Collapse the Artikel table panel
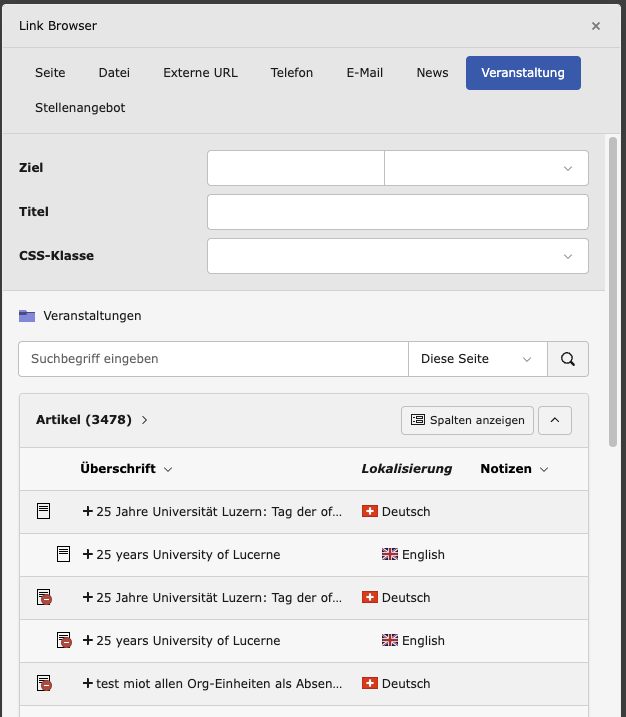626x717 pixels. click(x=555, y=420)
